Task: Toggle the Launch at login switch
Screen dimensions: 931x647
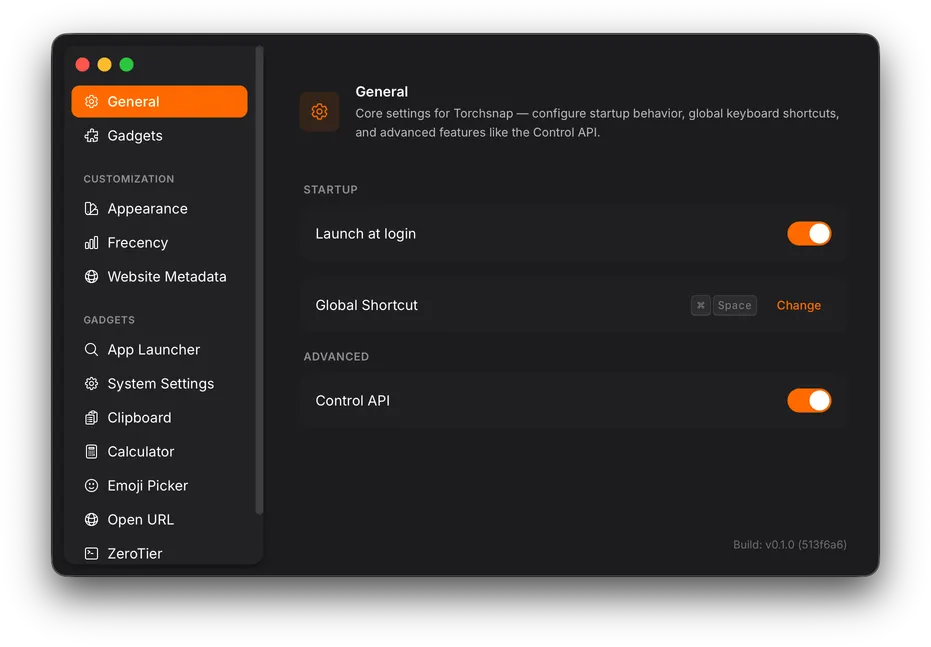Action: click(x=809, y=234)
